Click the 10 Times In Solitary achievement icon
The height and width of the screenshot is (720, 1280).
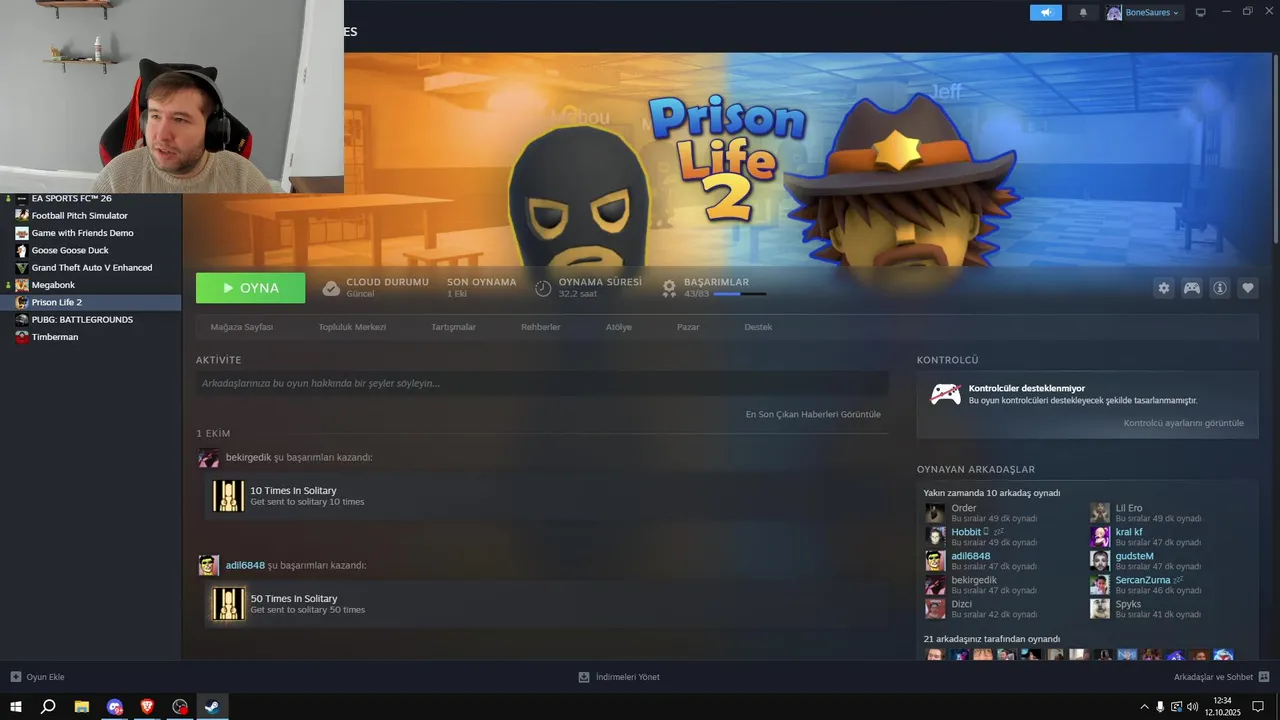(228, 496)
